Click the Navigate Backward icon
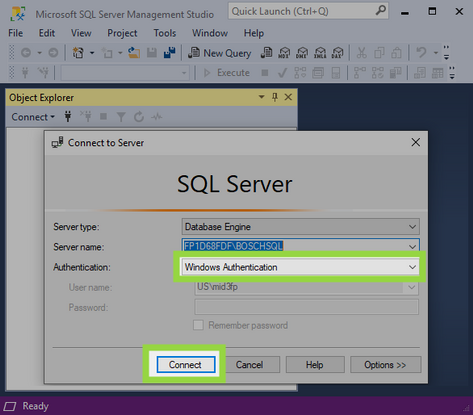The height and width of the screenshot is (415, 473). [x=26, y=53]
